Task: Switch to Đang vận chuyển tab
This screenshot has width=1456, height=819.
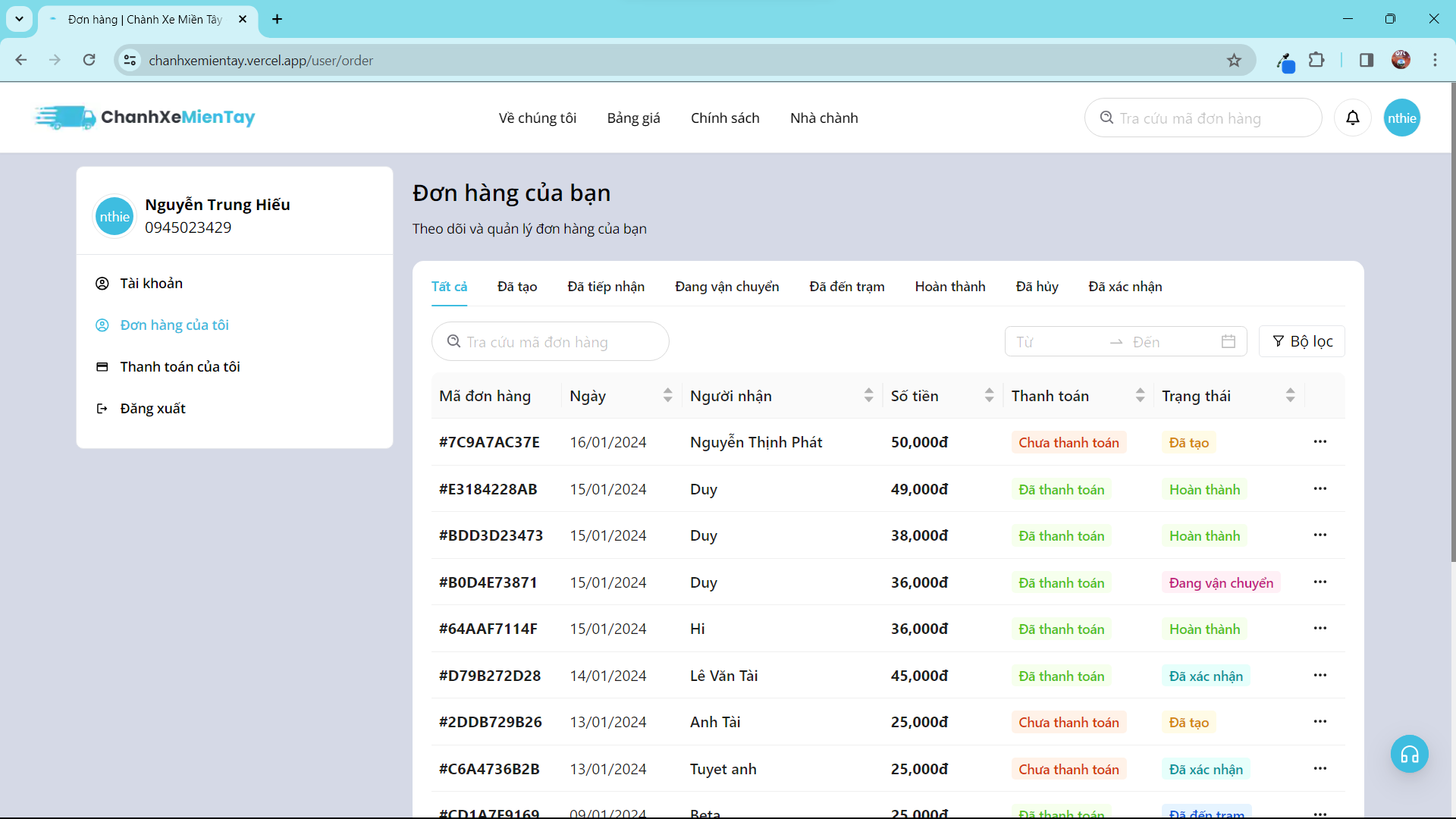Action: (x=726, y=287)
